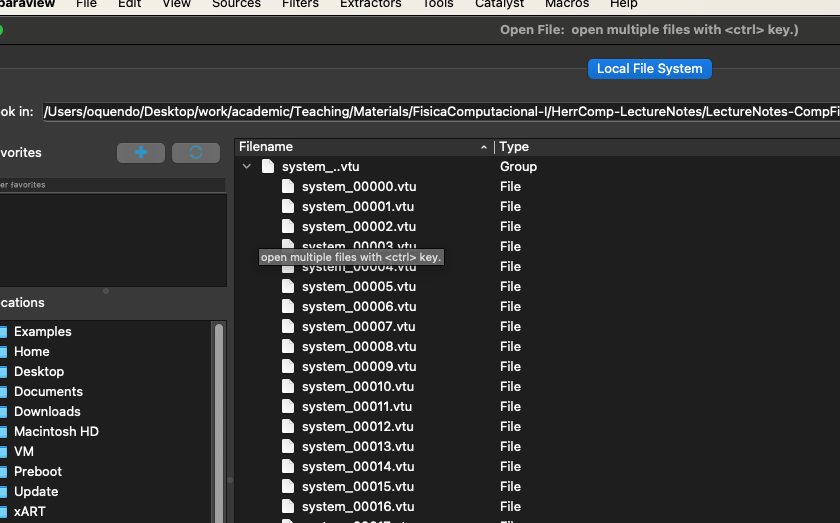Open the Filters menu
840x523 pixels.
tap(300, 4)
